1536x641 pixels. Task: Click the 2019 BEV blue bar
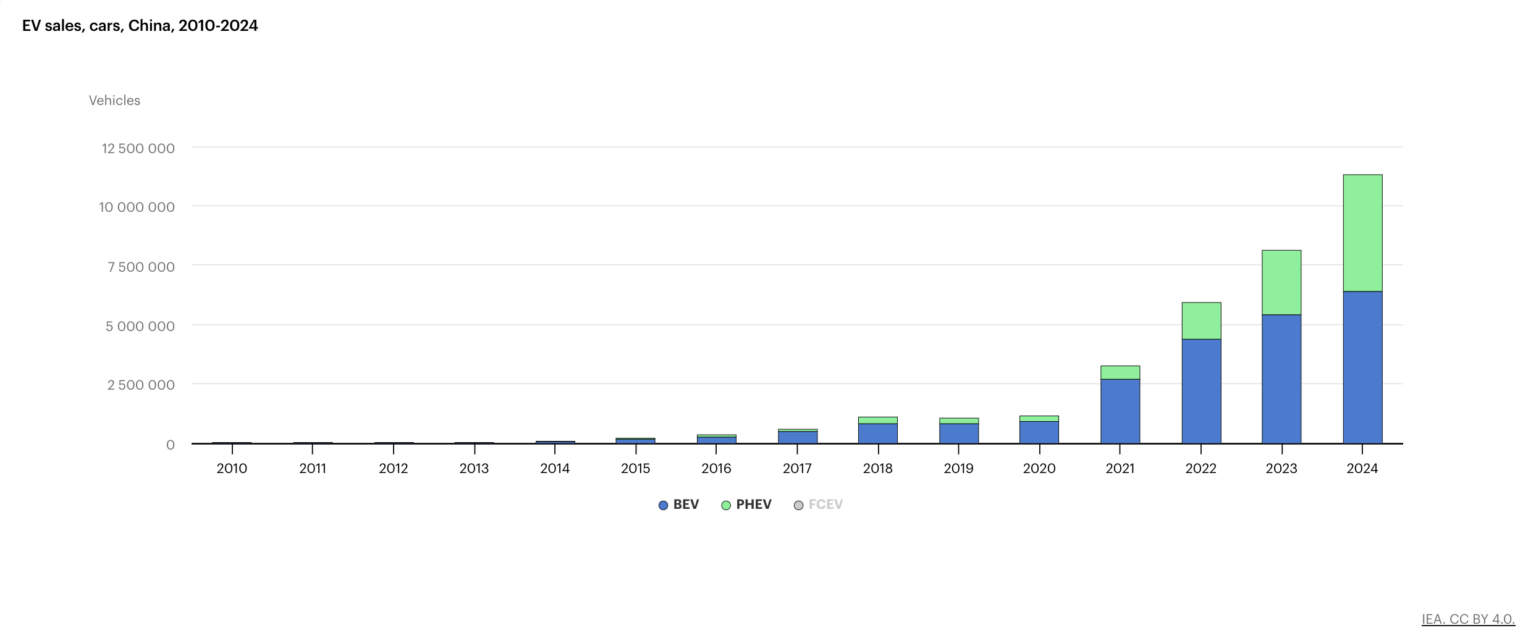958,433
